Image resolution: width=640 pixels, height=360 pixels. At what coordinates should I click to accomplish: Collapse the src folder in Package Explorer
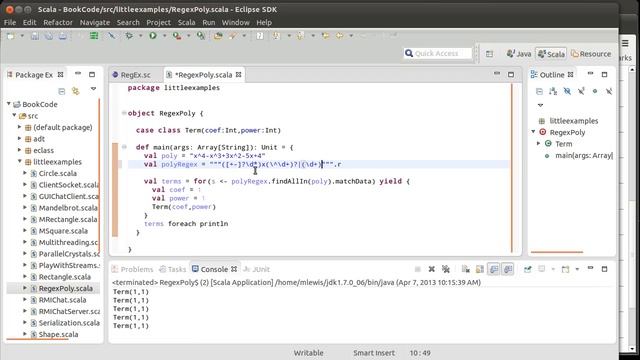pos(14,116)
